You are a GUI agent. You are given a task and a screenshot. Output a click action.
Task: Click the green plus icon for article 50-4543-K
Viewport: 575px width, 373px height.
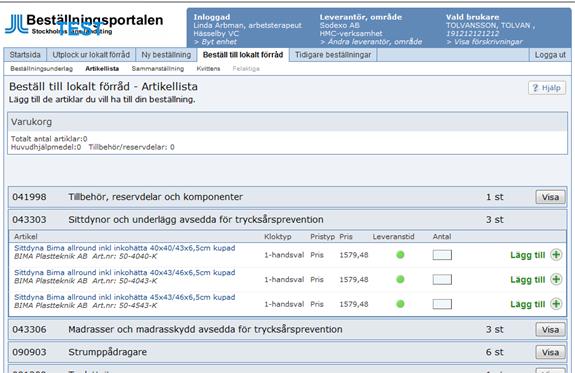click(556, 304)
